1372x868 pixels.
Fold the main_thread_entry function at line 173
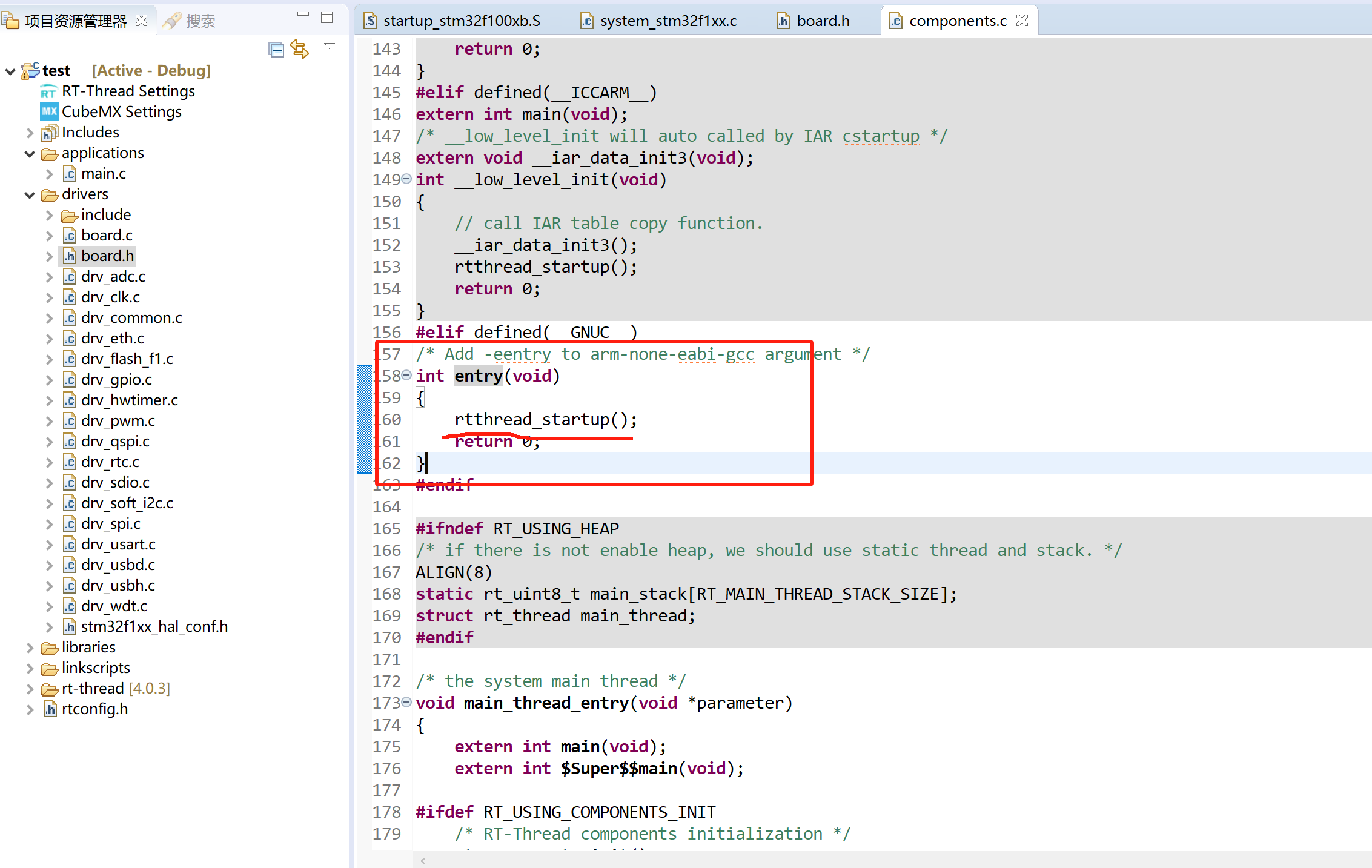point(407,702)
